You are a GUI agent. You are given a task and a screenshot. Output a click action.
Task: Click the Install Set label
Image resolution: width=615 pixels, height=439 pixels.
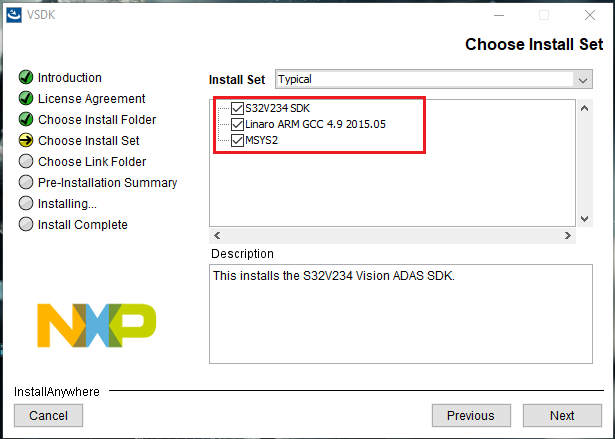237,80
